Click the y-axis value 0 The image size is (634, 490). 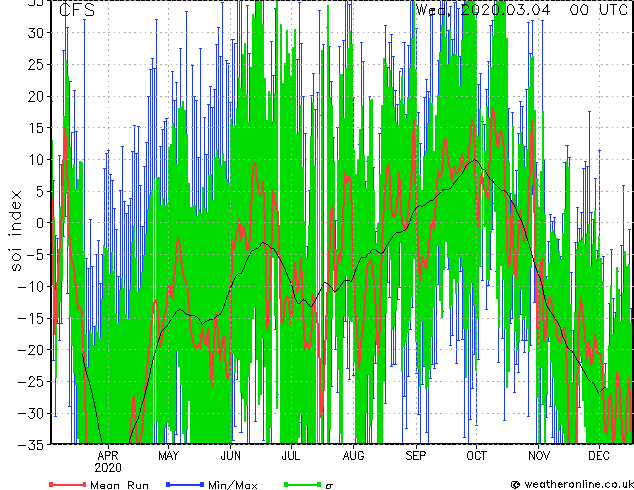click(40, 223)
